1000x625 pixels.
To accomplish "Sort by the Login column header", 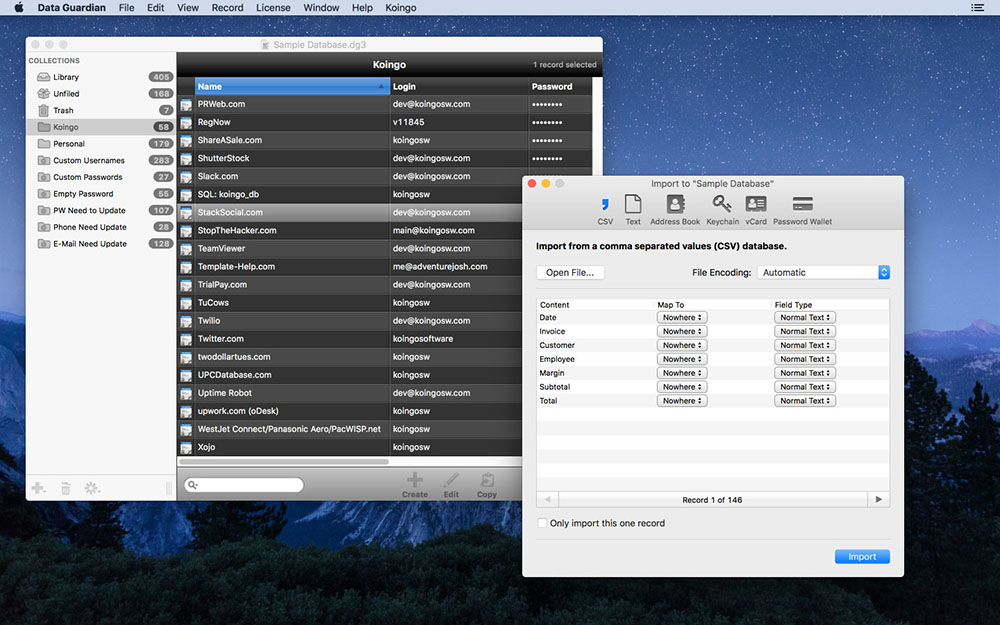I will click(x=459, y=87).
